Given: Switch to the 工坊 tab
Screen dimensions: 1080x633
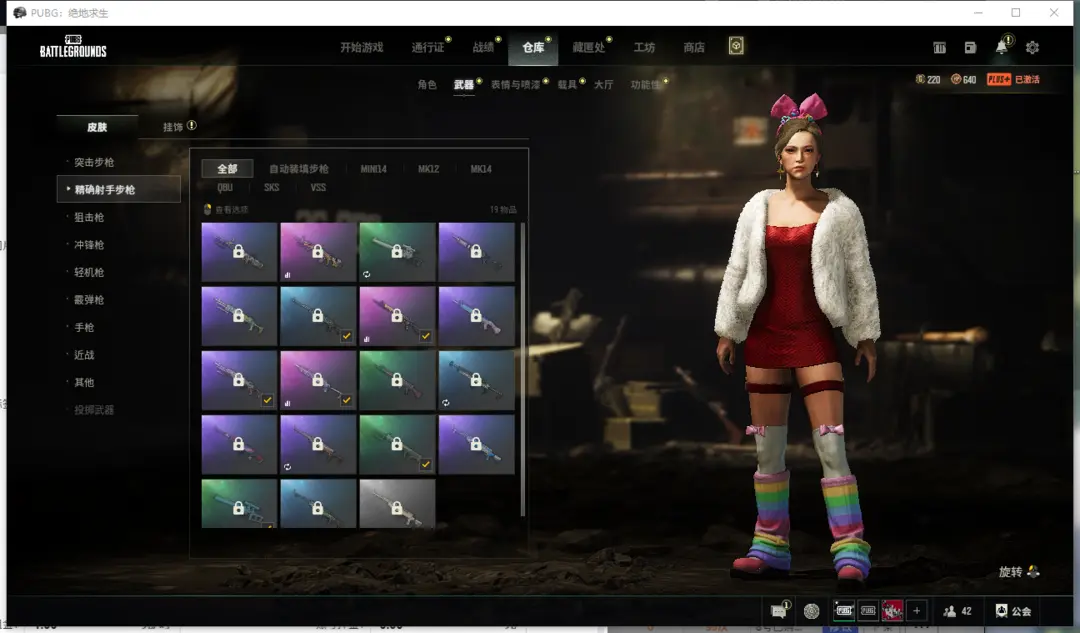Looking at the screenshot, I should click(644, 47).
